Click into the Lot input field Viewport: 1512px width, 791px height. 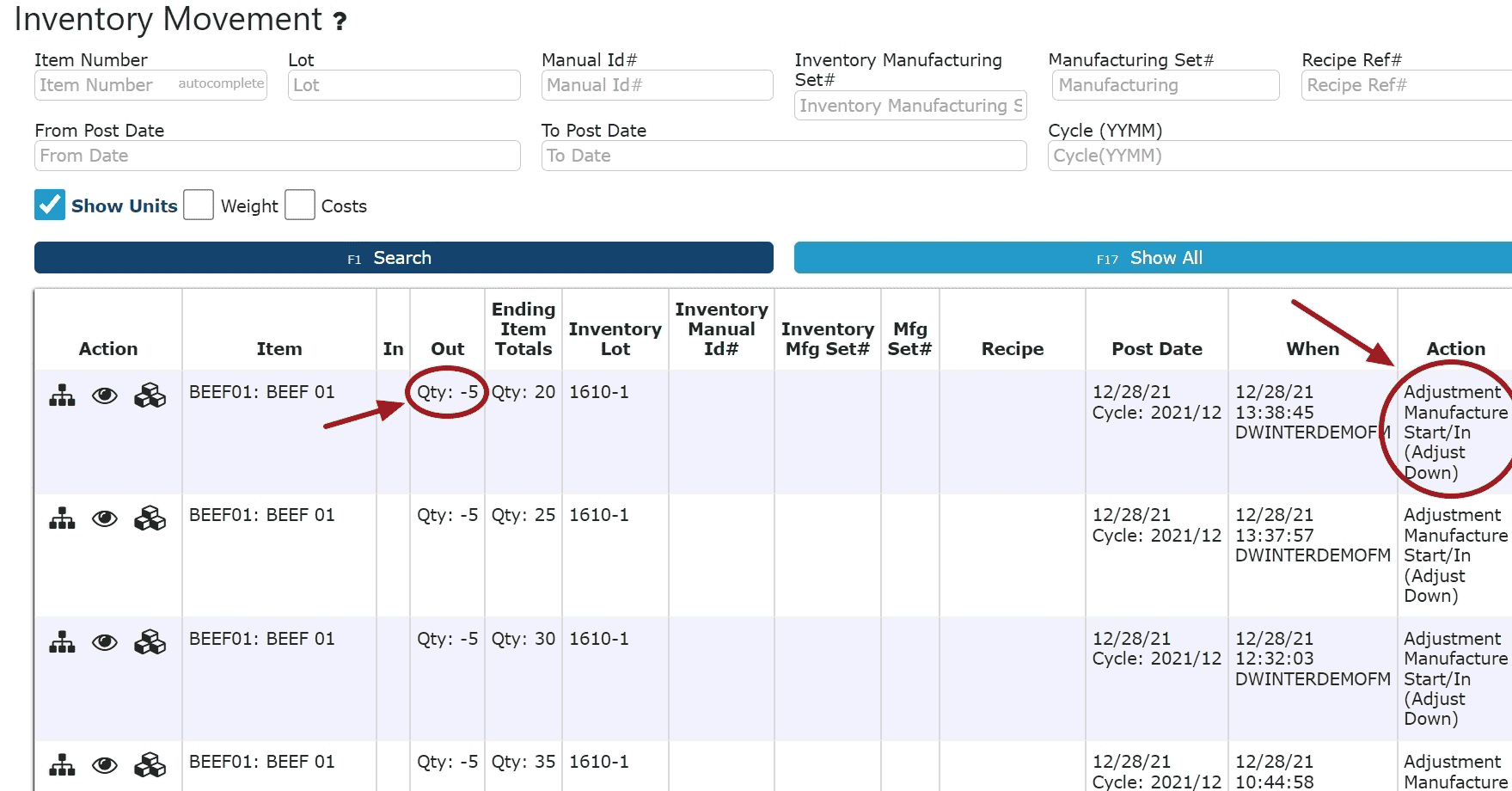click(404, 85)
